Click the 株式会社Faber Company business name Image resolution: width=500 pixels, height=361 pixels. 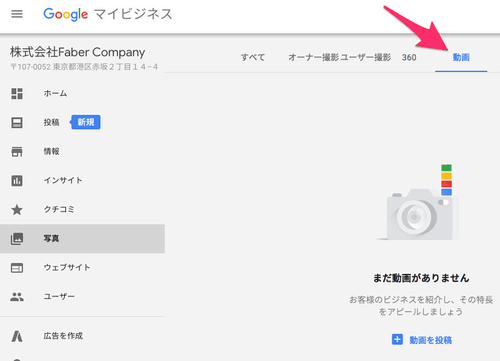tap(77, 52)
